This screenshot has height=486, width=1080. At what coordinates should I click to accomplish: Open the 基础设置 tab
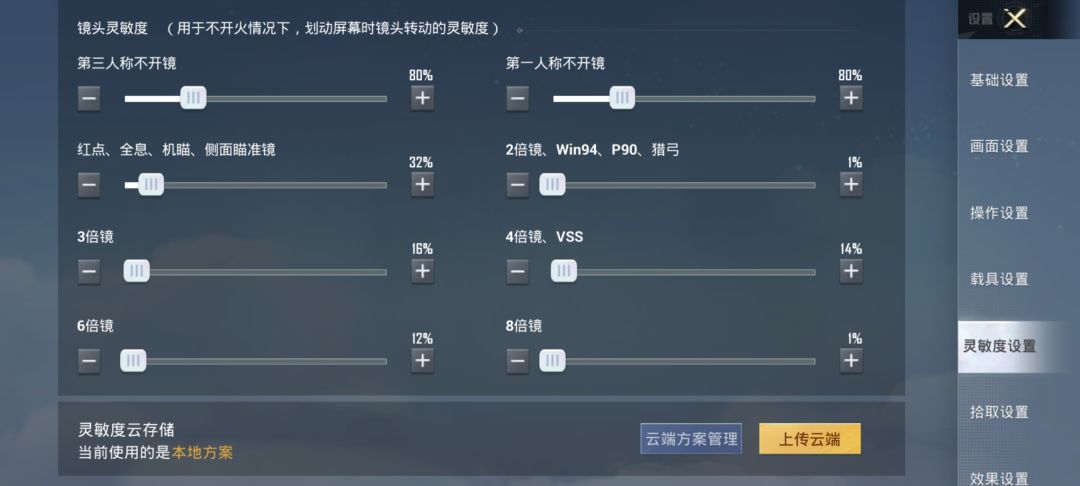point(999,80)
